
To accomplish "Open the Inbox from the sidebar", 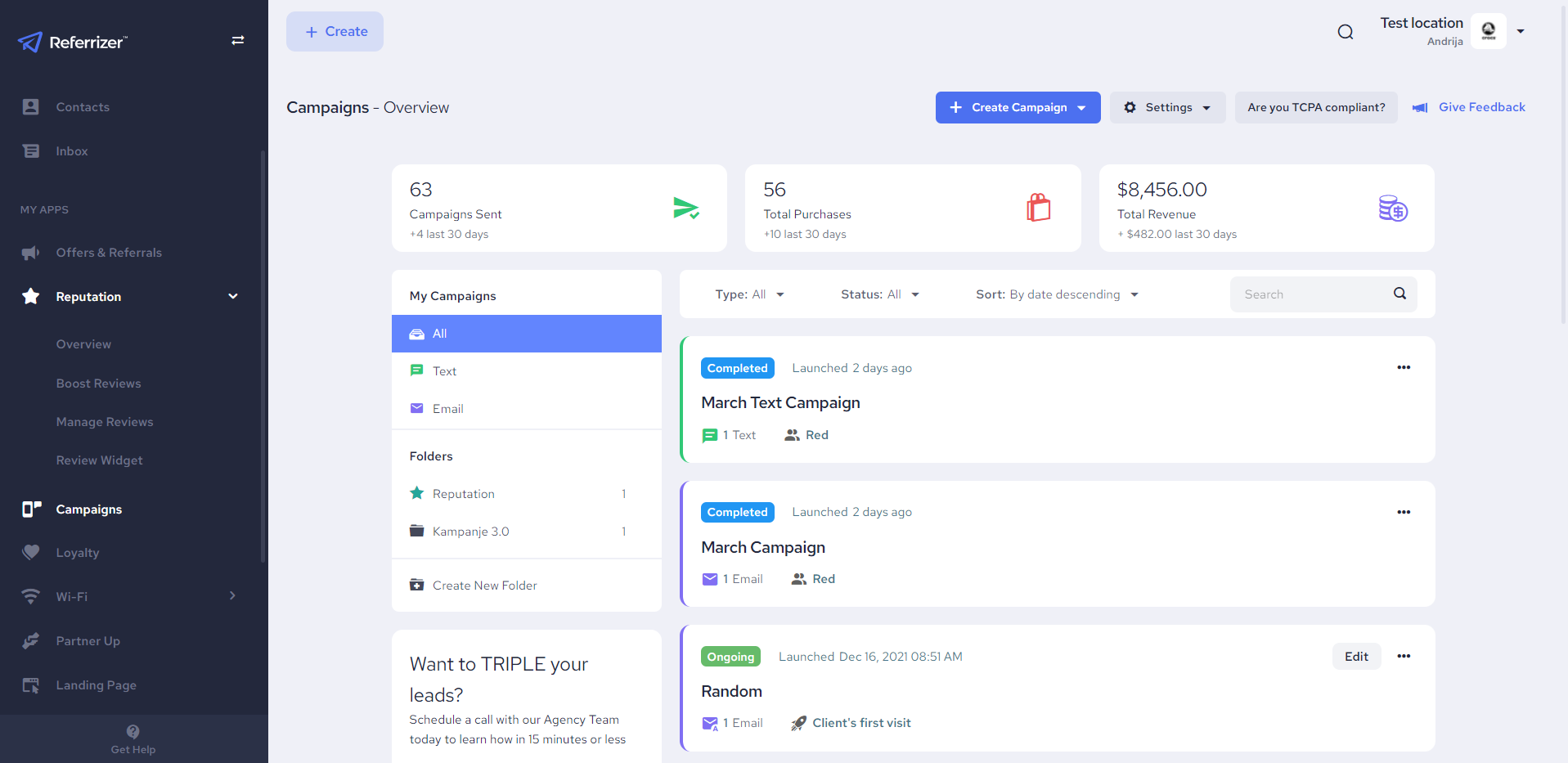I will pos(30,150).
